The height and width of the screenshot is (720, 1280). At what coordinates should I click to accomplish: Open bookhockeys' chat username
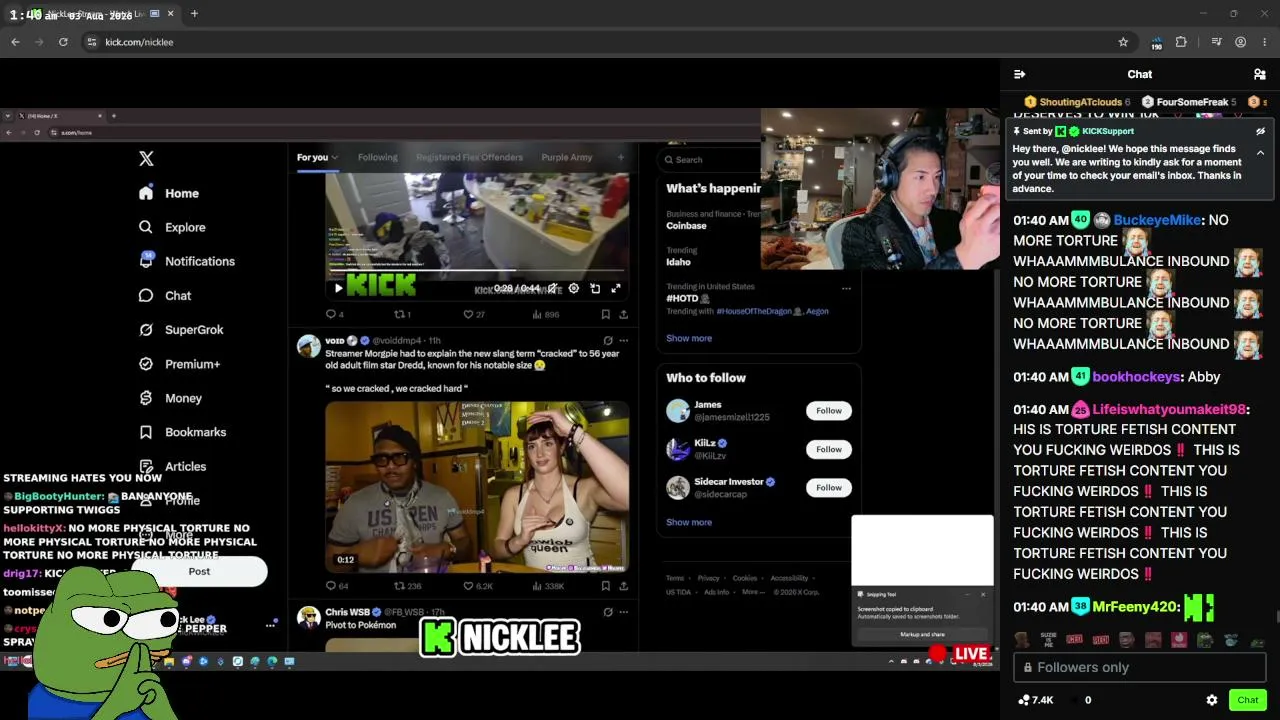click(1136, 377)
